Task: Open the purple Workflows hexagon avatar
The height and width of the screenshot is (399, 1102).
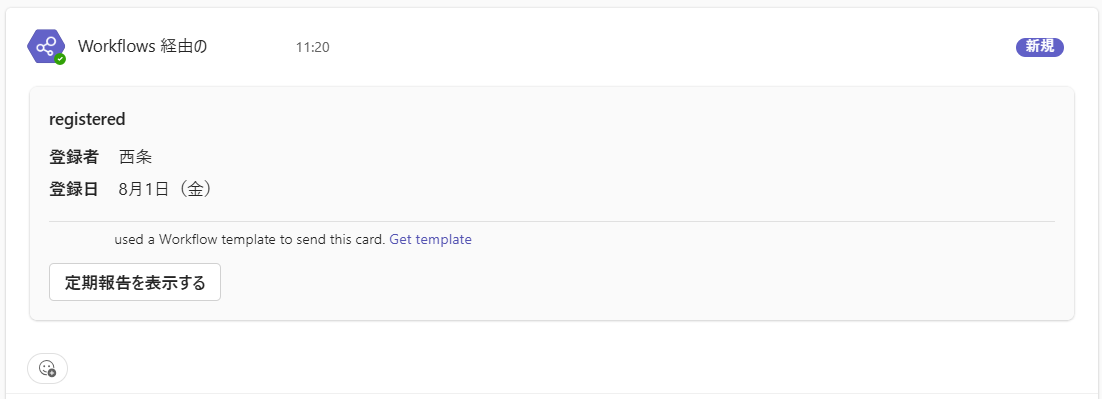Action: (x=46, y=47)
